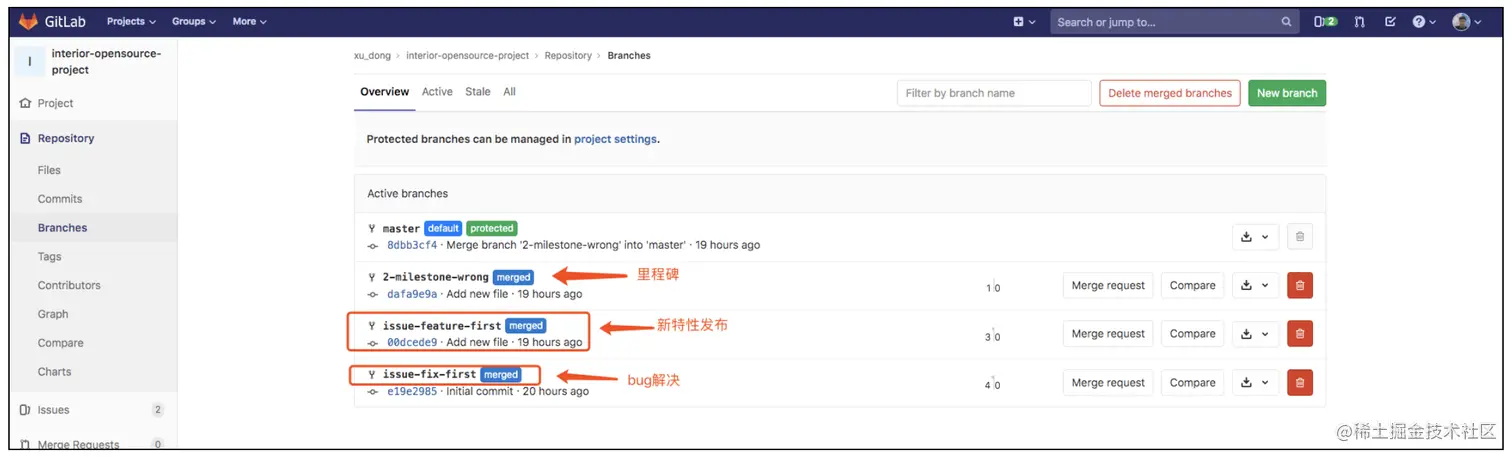This screenshot has width=1512, height=457.
Task: Click Repository in the breadcrumb
Action: (568, 56)
